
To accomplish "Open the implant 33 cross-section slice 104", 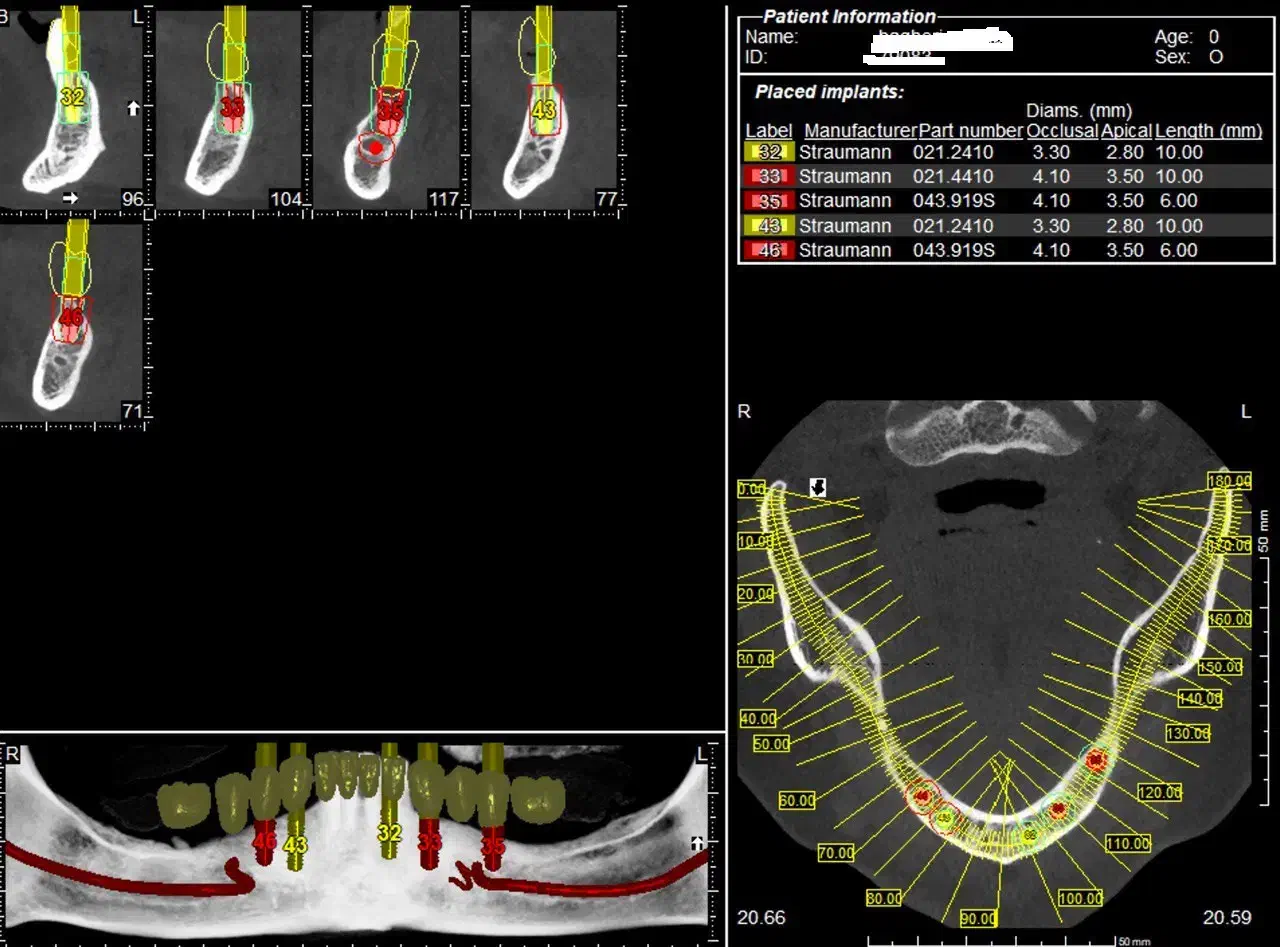I will [230, 110].
